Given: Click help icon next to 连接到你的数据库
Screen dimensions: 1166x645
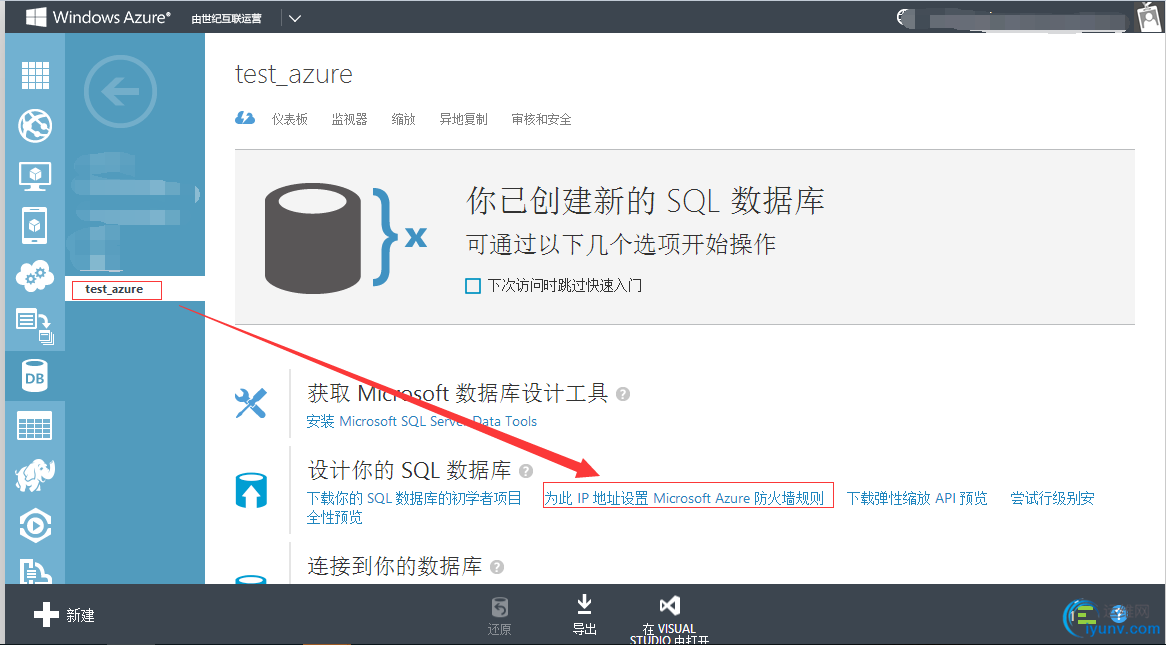Looking at the screenshot, I should (x=497, y=567).
